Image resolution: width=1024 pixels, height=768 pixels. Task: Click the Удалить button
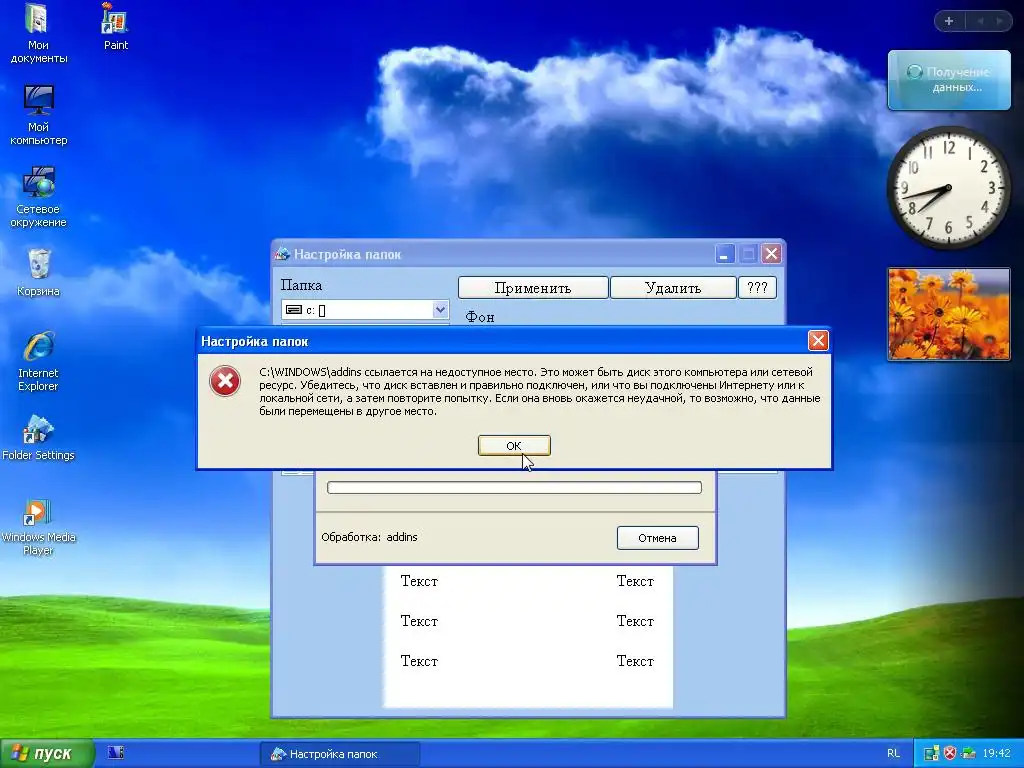coord(673,287)
